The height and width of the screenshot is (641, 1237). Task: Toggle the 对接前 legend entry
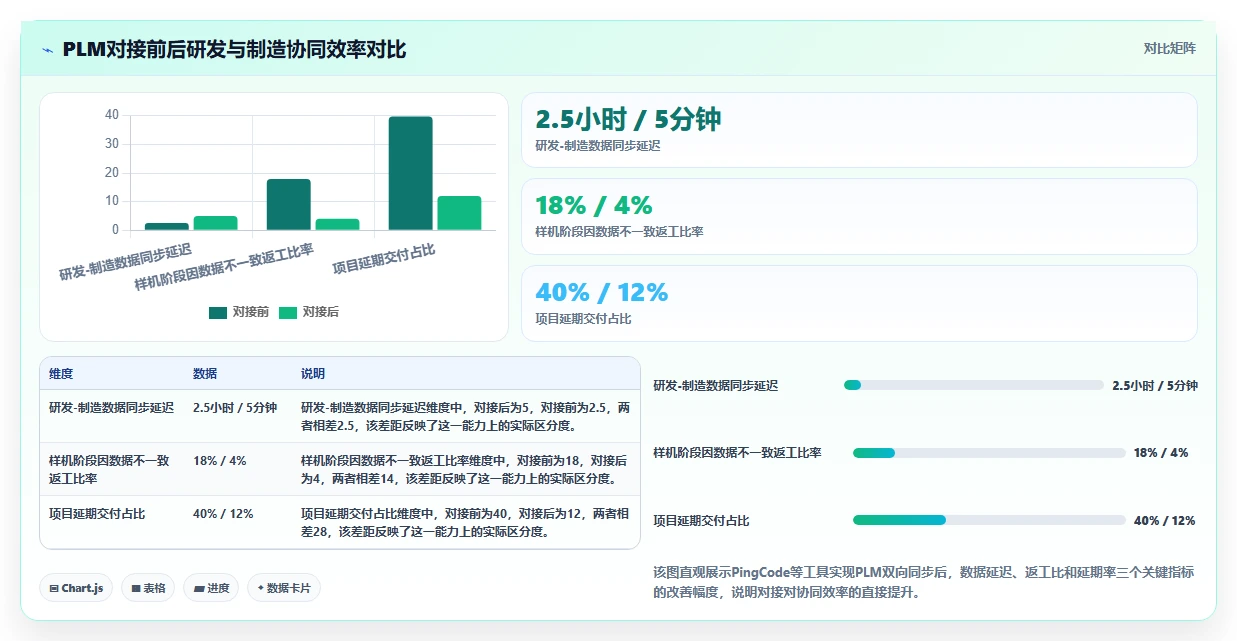(x=239, y=312)
